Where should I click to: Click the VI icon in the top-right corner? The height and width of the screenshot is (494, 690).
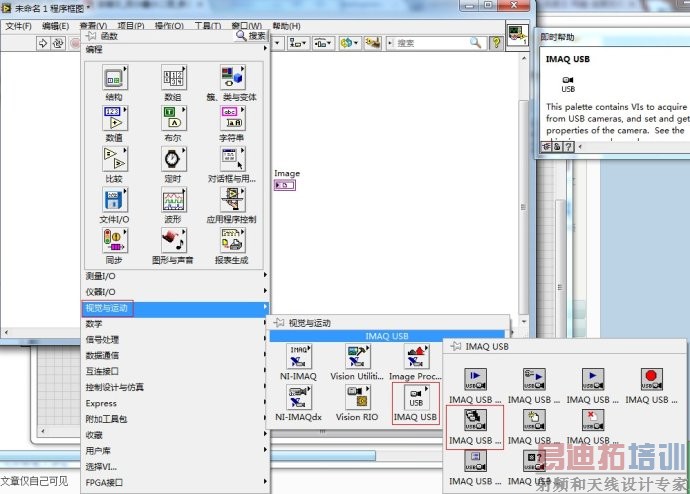[518, 35]
